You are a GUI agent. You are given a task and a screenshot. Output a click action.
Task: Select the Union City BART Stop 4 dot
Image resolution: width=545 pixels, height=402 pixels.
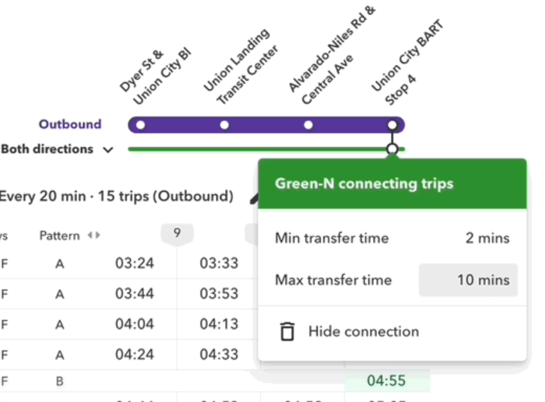click(392, 125)
